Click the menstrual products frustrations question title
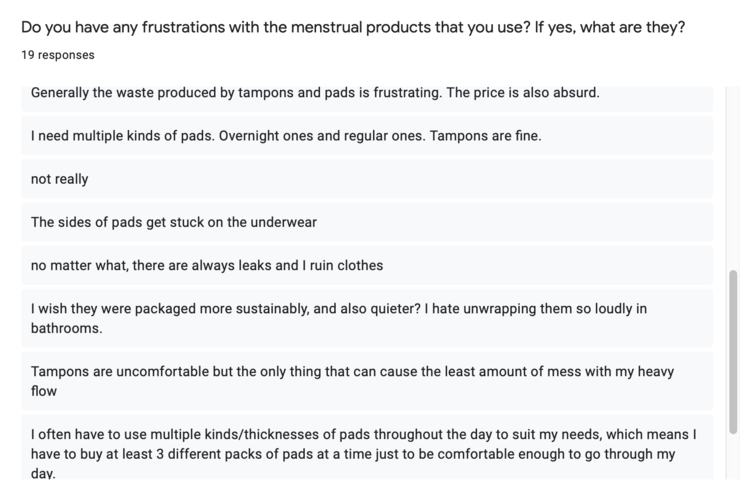Viewport: 750px width, 498px height. click(352, 27)
